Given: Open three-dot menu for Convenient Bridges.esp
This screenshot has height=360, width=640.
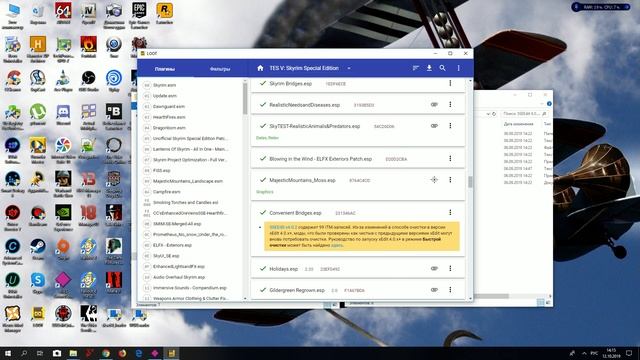Looking at the screenshot, I should click(x=450, y=213).
